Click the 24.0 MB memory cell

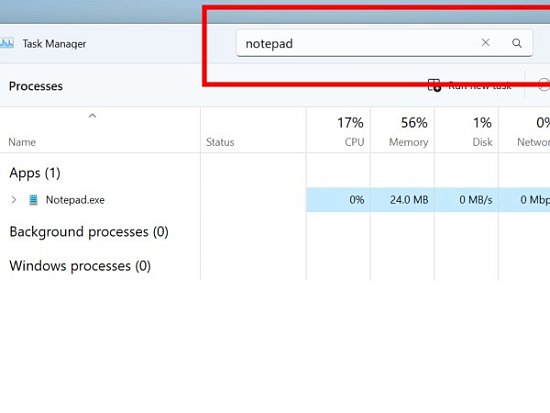[x=409, y=200]
